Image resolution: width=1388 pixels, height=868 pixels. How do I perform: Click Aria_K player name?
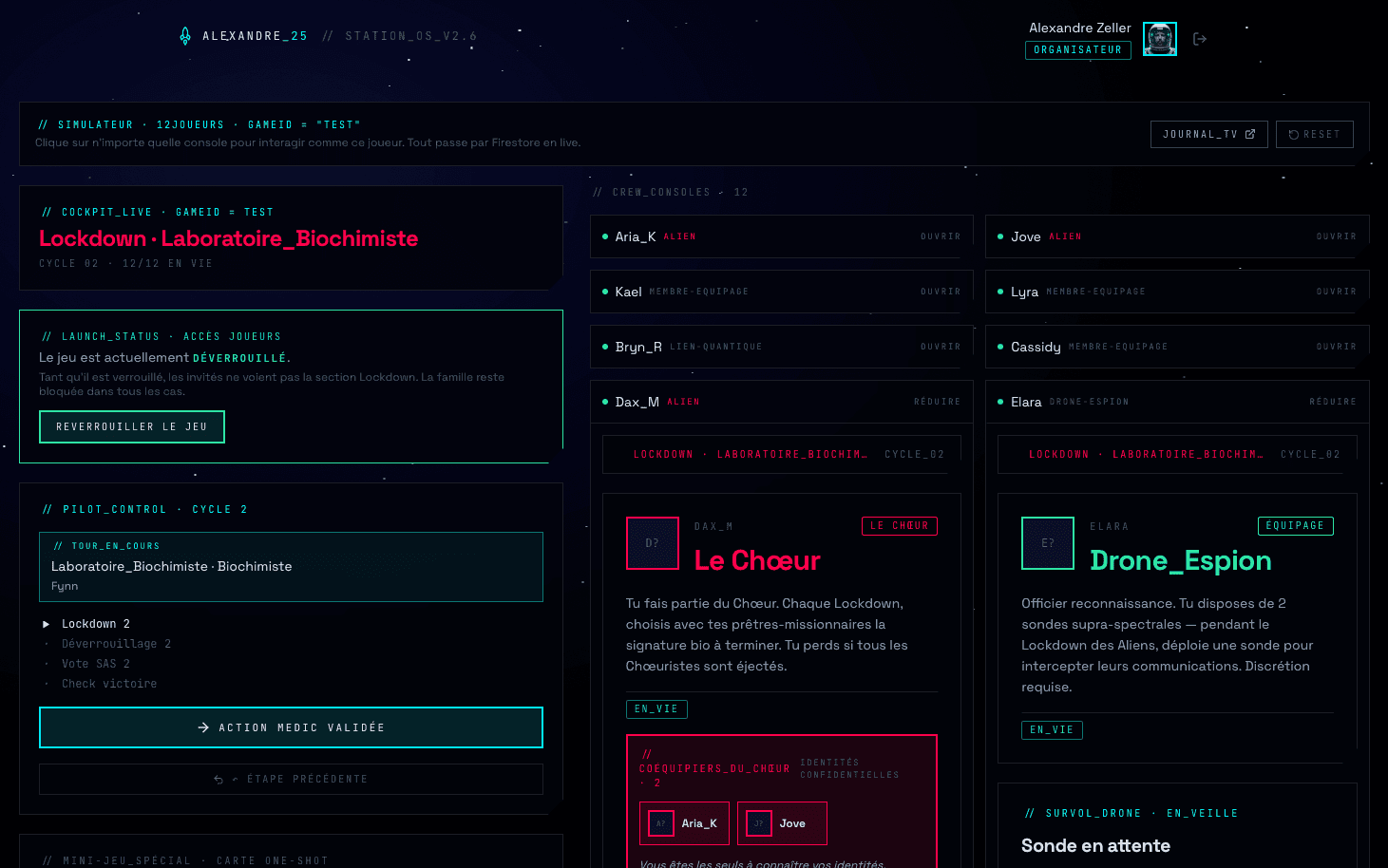[636, 236]
